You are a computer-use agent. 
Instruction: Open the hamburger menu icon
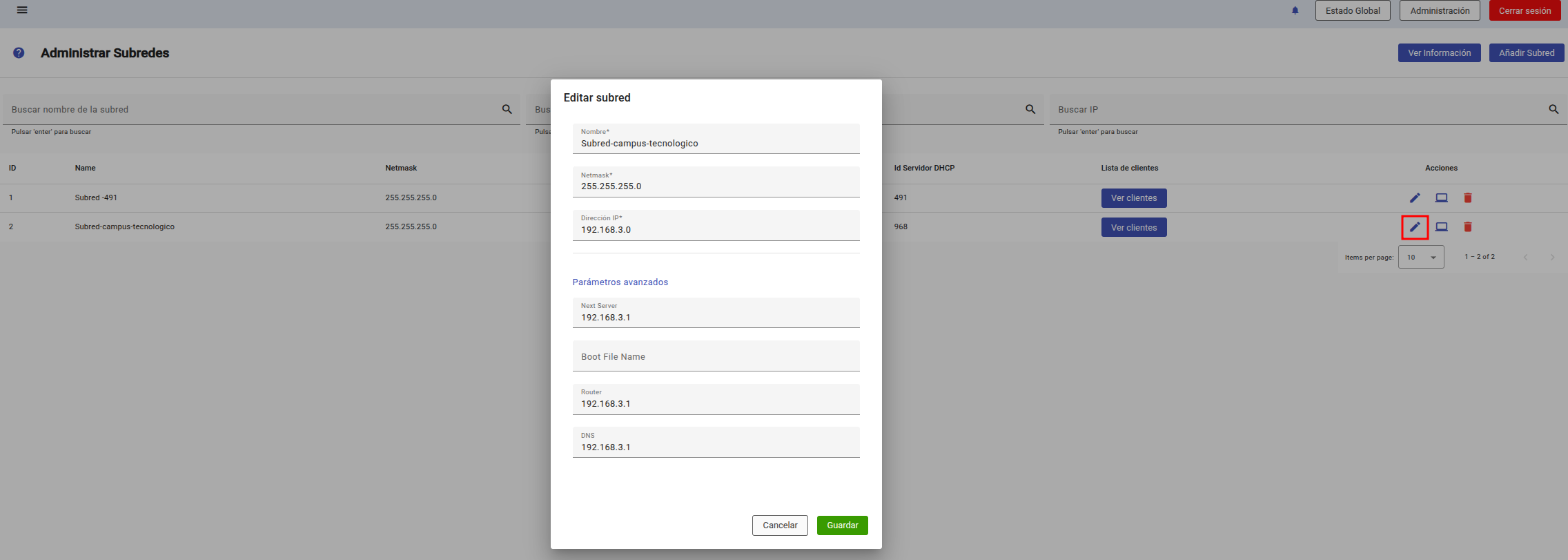[22, 10]
